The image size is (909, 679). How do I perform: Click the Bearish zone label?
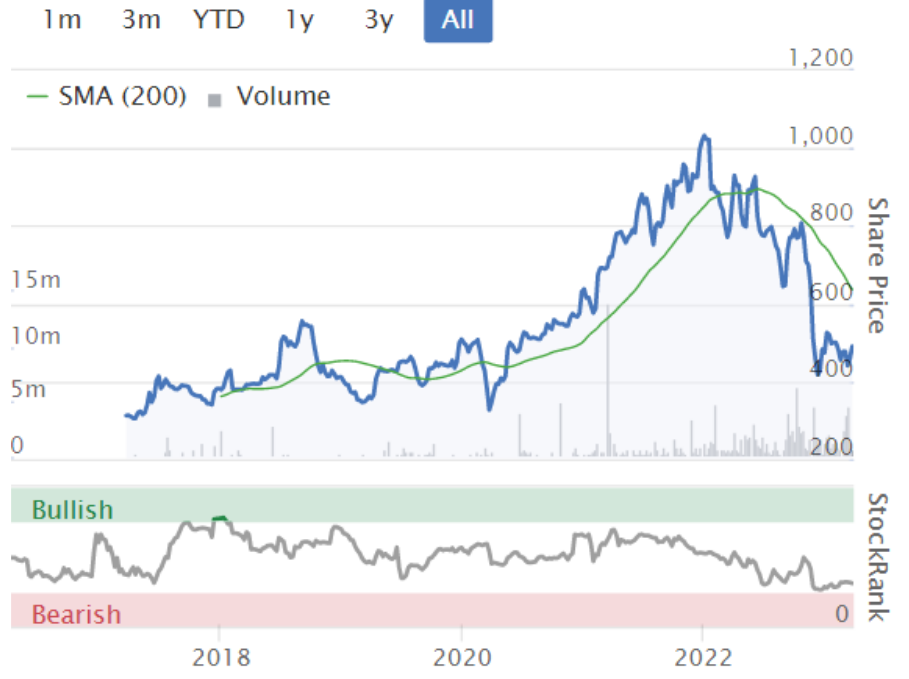76,614
